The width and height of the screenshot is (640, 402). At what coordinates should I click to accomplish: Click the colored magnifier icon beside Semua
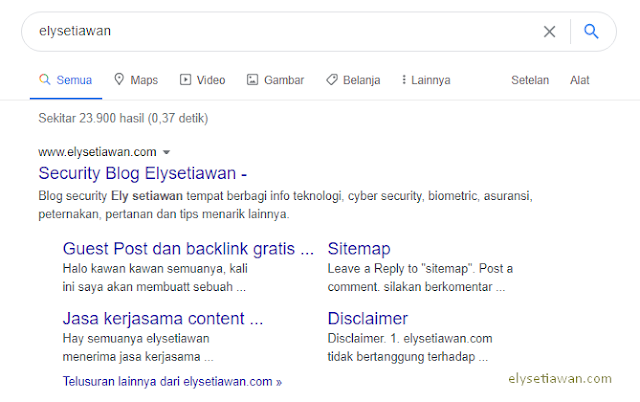pos(44,79)
